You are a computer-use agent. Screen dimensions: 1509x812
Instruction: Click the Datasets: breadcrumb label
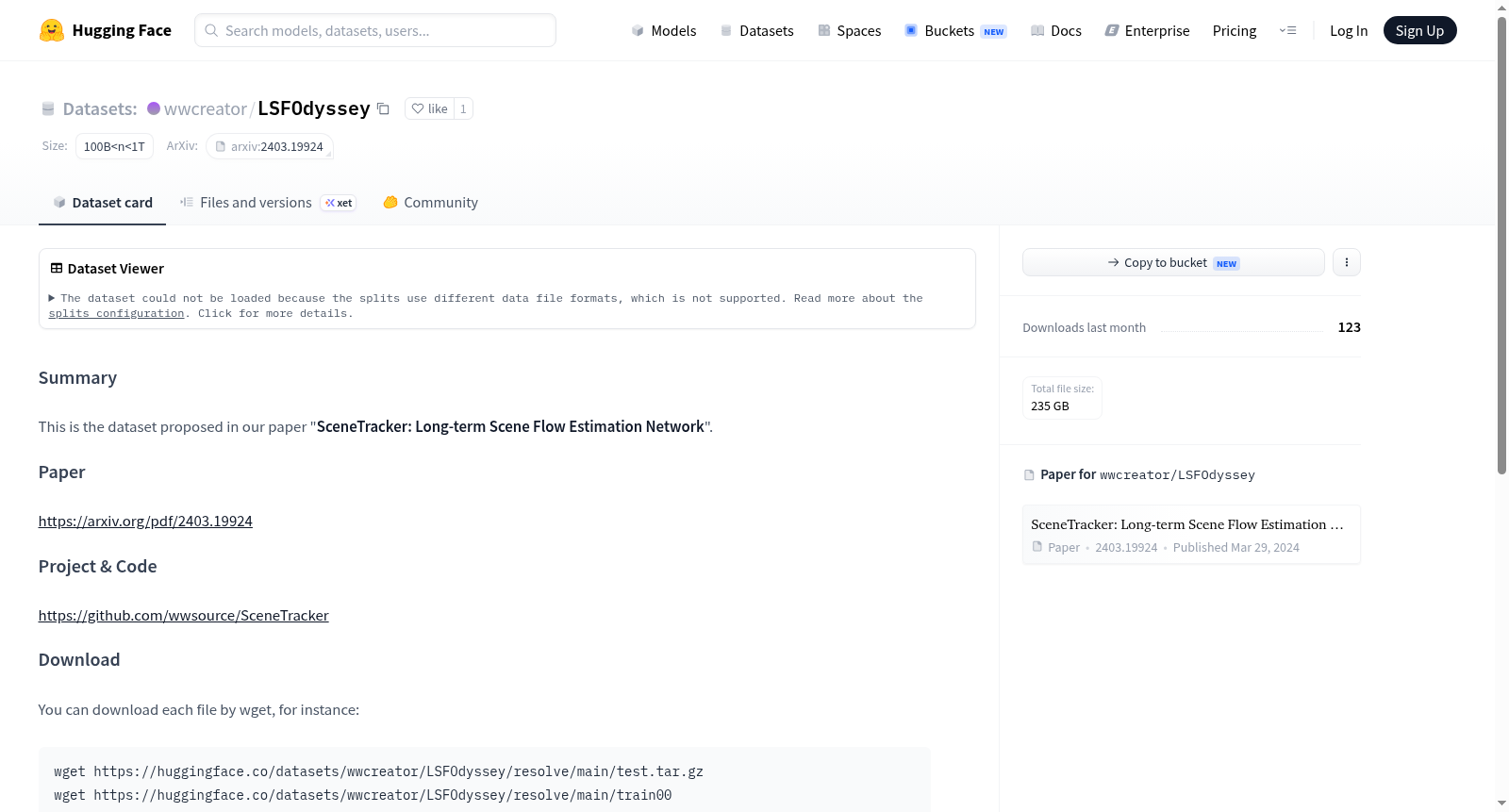[x=100, y=108]
